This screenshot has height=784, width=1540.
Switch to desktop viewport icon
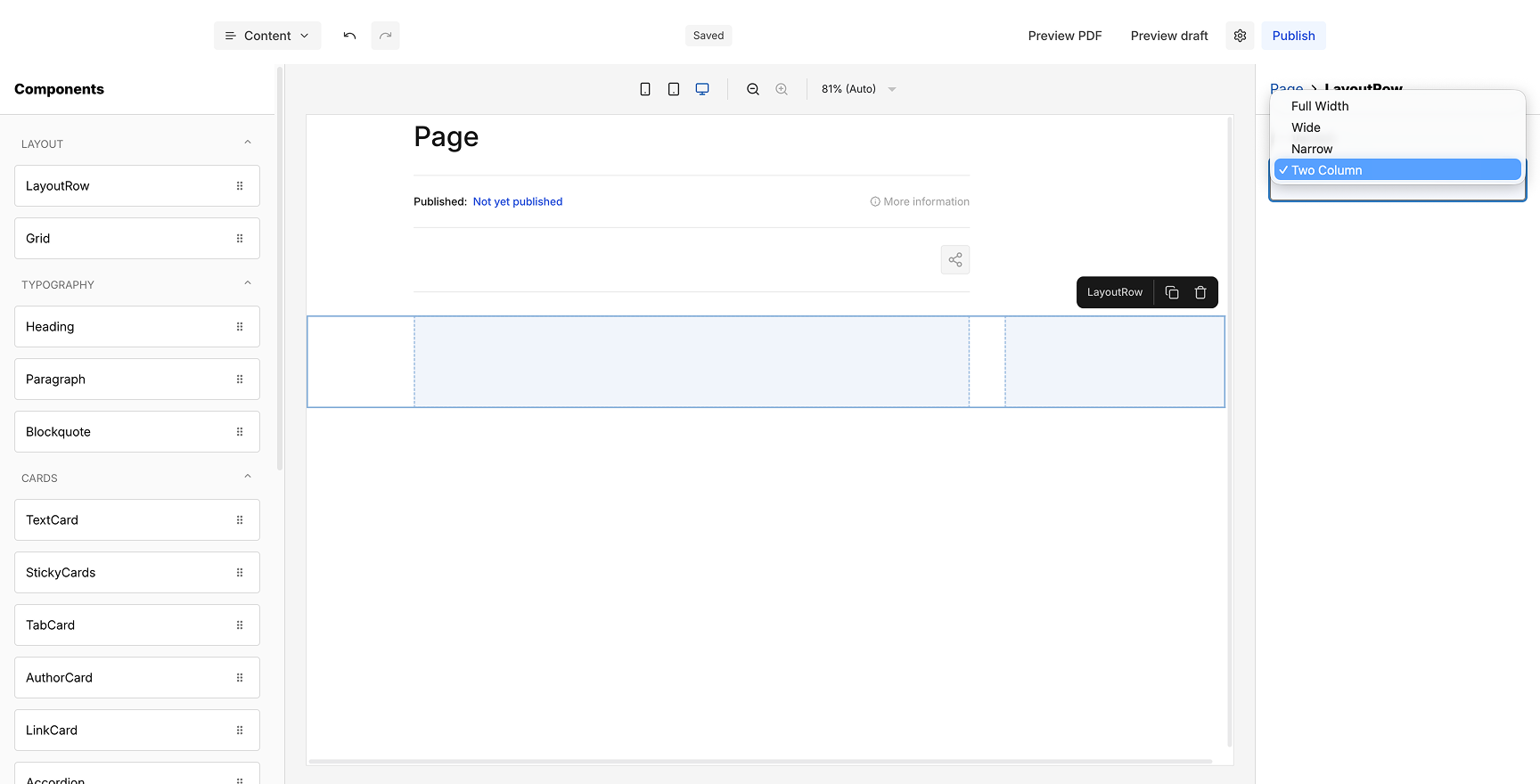[702, 89]
